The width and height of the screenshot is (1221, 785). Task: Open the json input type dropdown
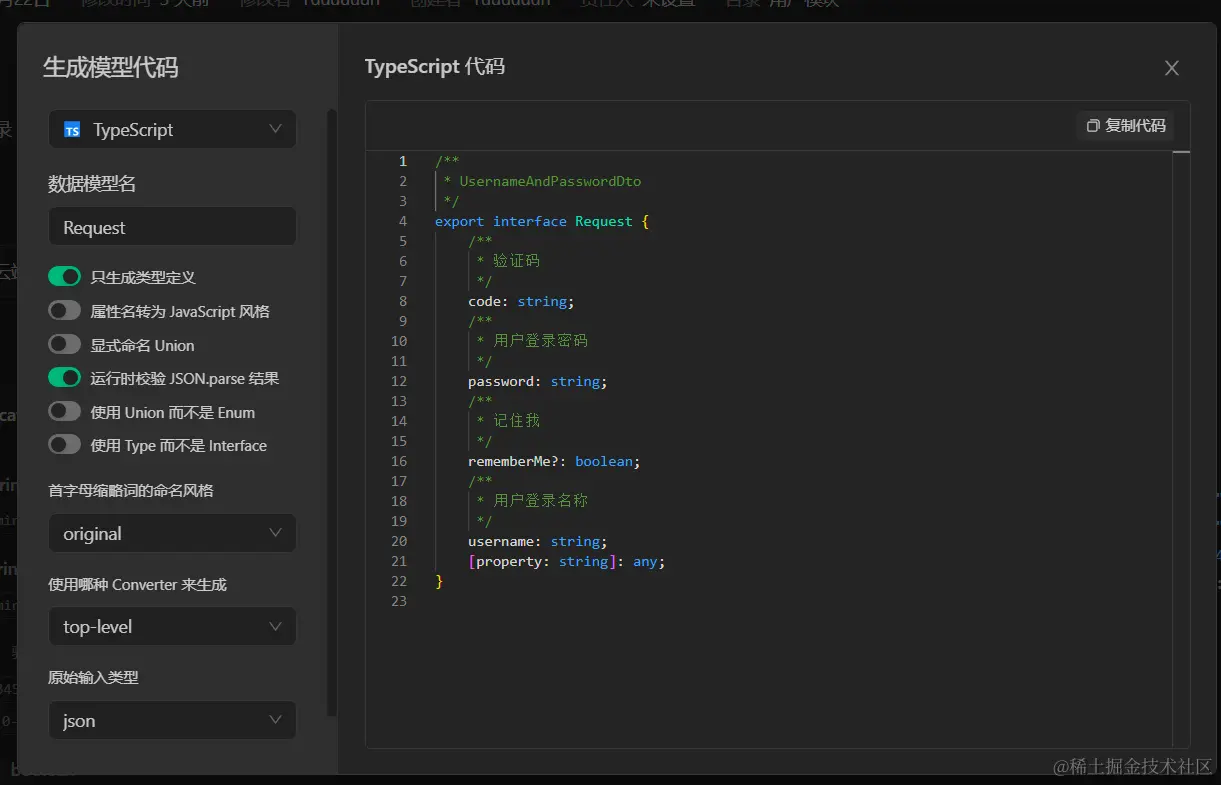(x=172, y=721)
